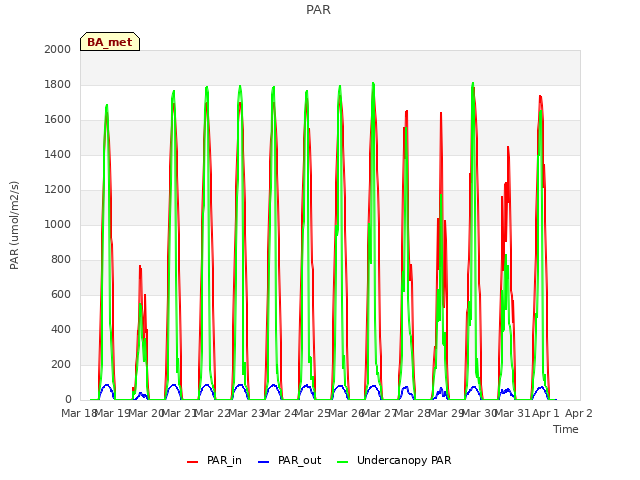This screenshot has height=480, width=640.
Task: Click the green Undercanopy PAR legend swatch
Action: [x=343, y=462]
